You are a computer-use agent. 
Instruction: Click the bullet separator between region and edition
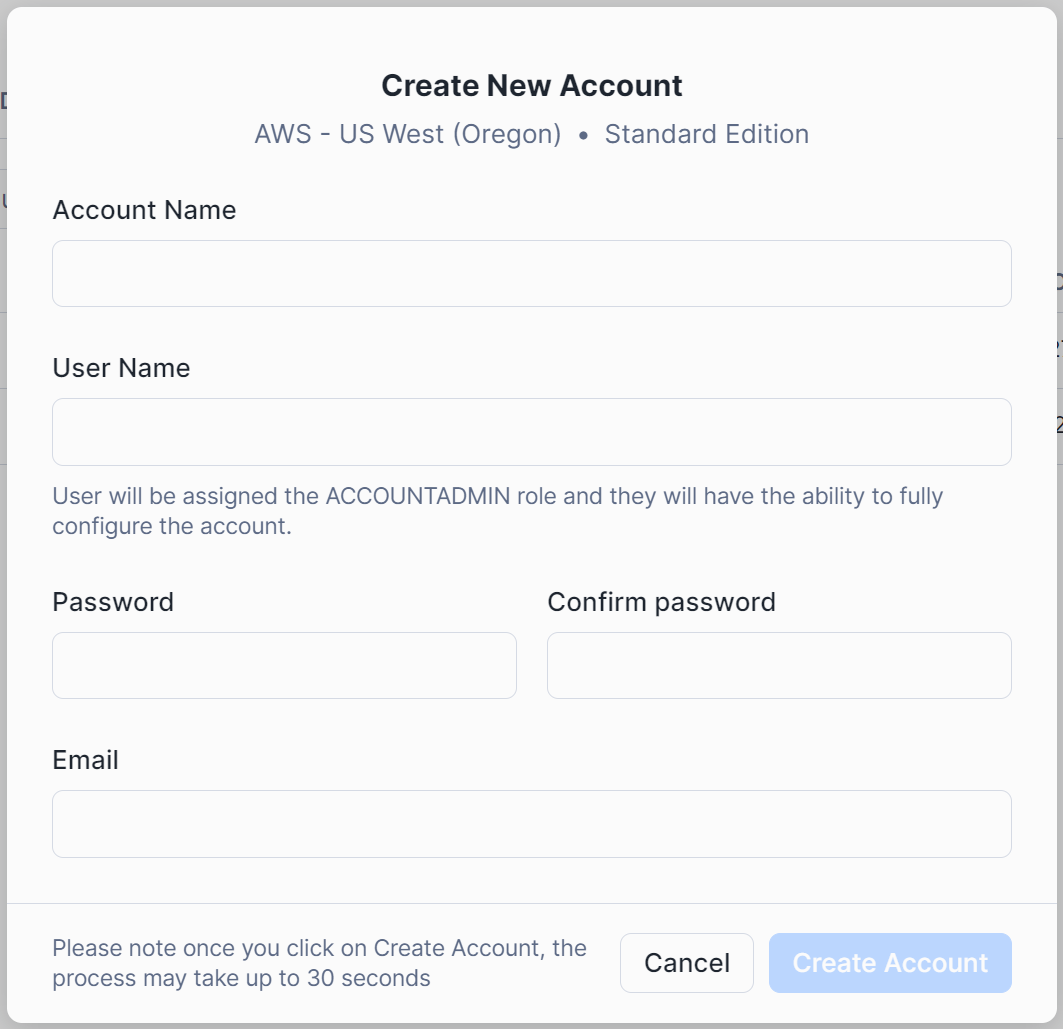pos(583,135)
